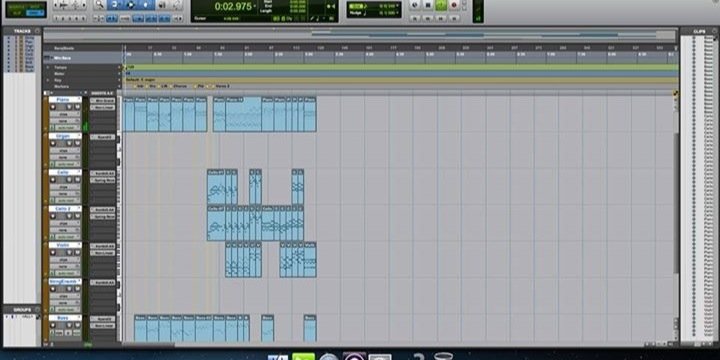Open first insert on Piano track
The image size is (720, 360).
tap(102, 101)
